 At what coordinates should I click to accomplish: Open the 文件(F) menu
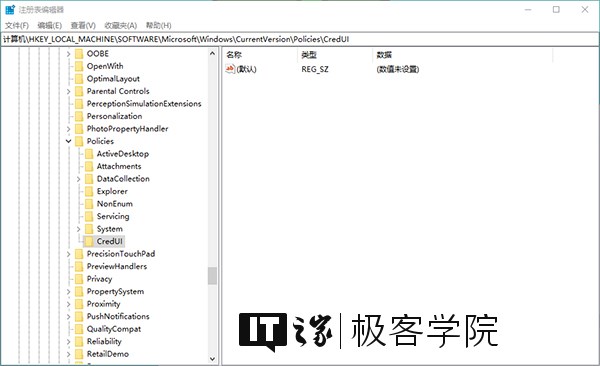17,25
